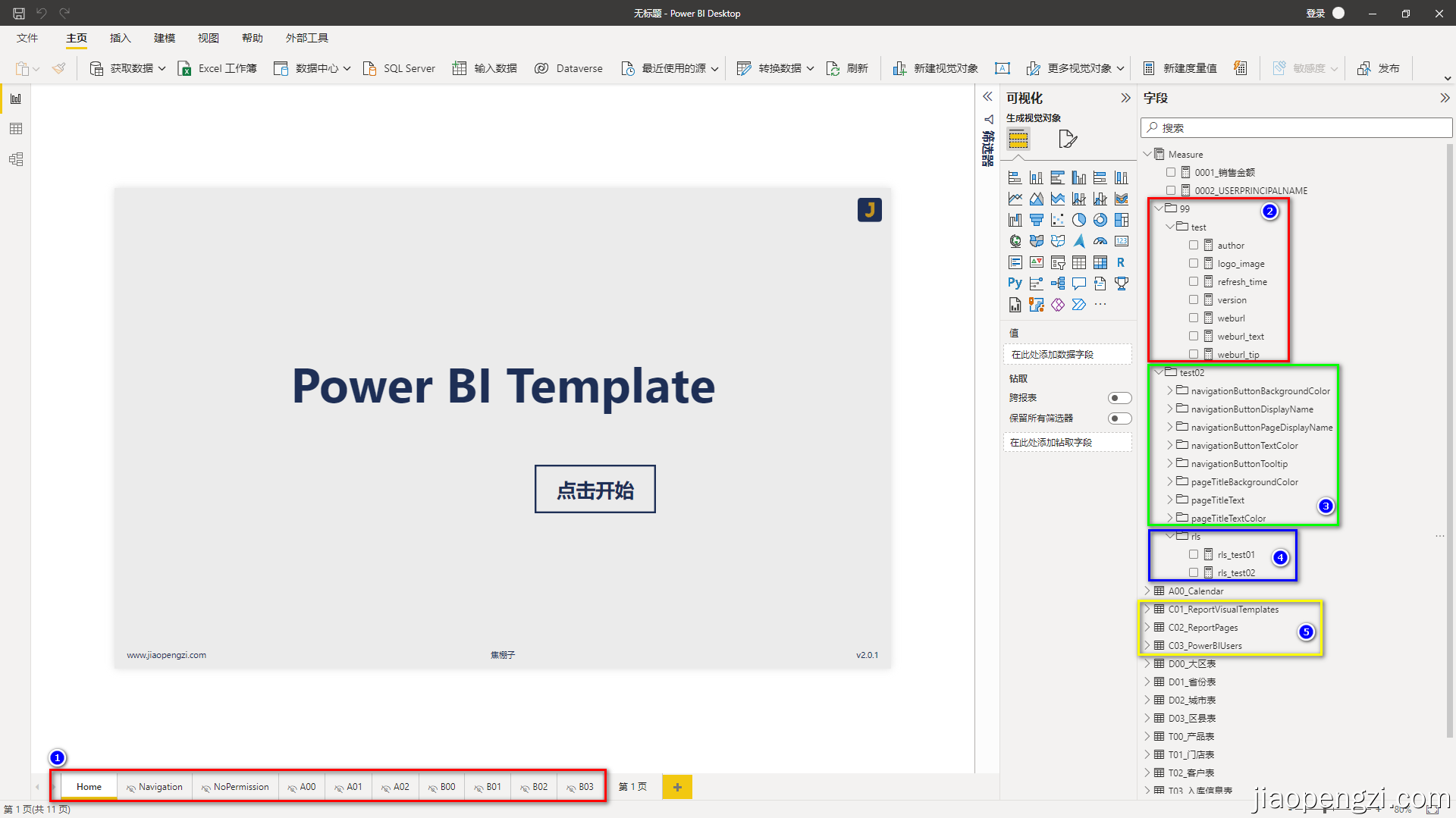Open the Model view icon in sidebar
1456x818 pixels.
(16, 159)
